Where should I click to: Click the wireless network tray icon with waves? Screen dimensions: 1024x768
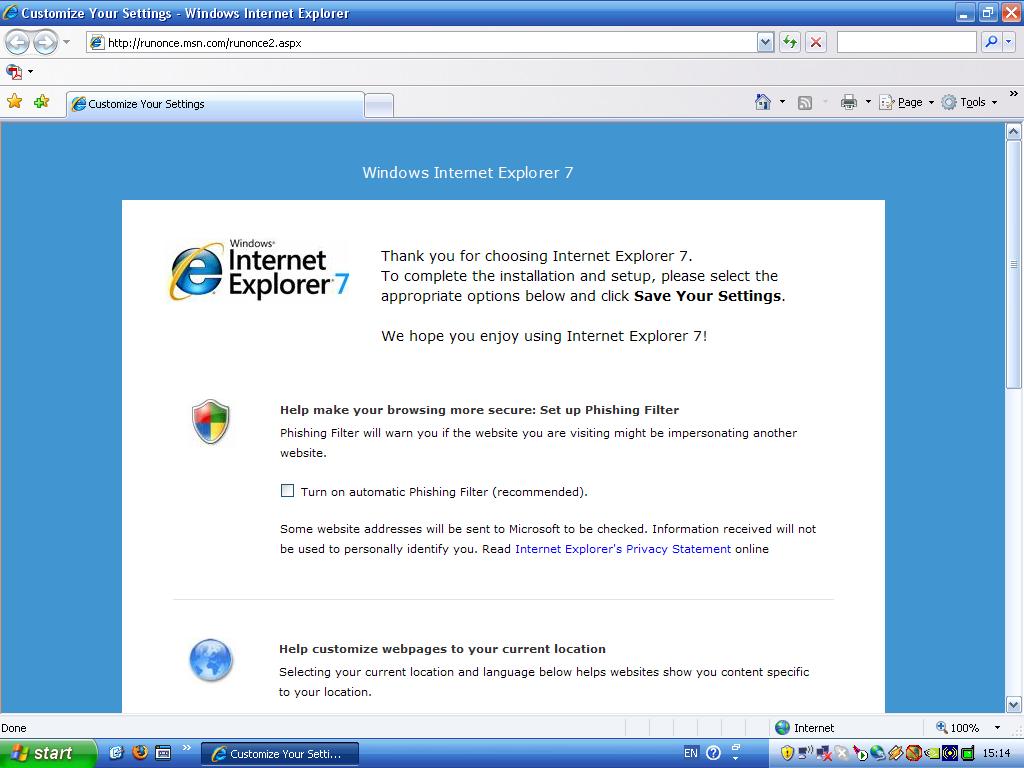click(x=805, y=753)
